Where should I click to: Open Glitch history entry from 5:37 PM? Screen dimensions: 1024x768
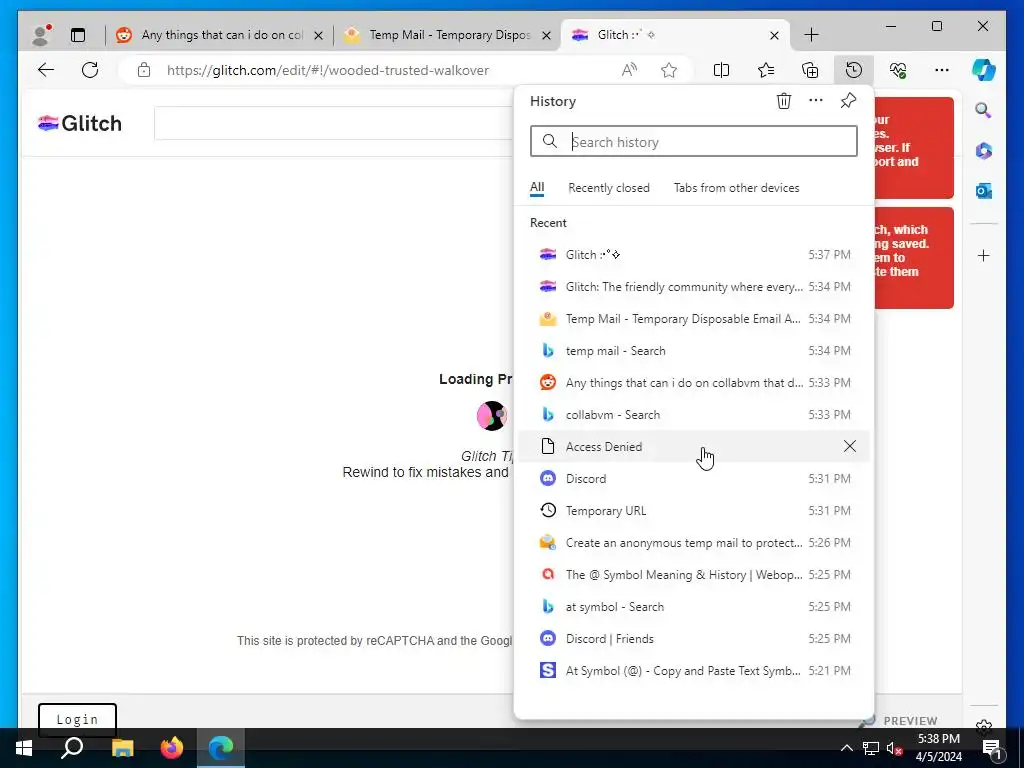pos(694,255)
